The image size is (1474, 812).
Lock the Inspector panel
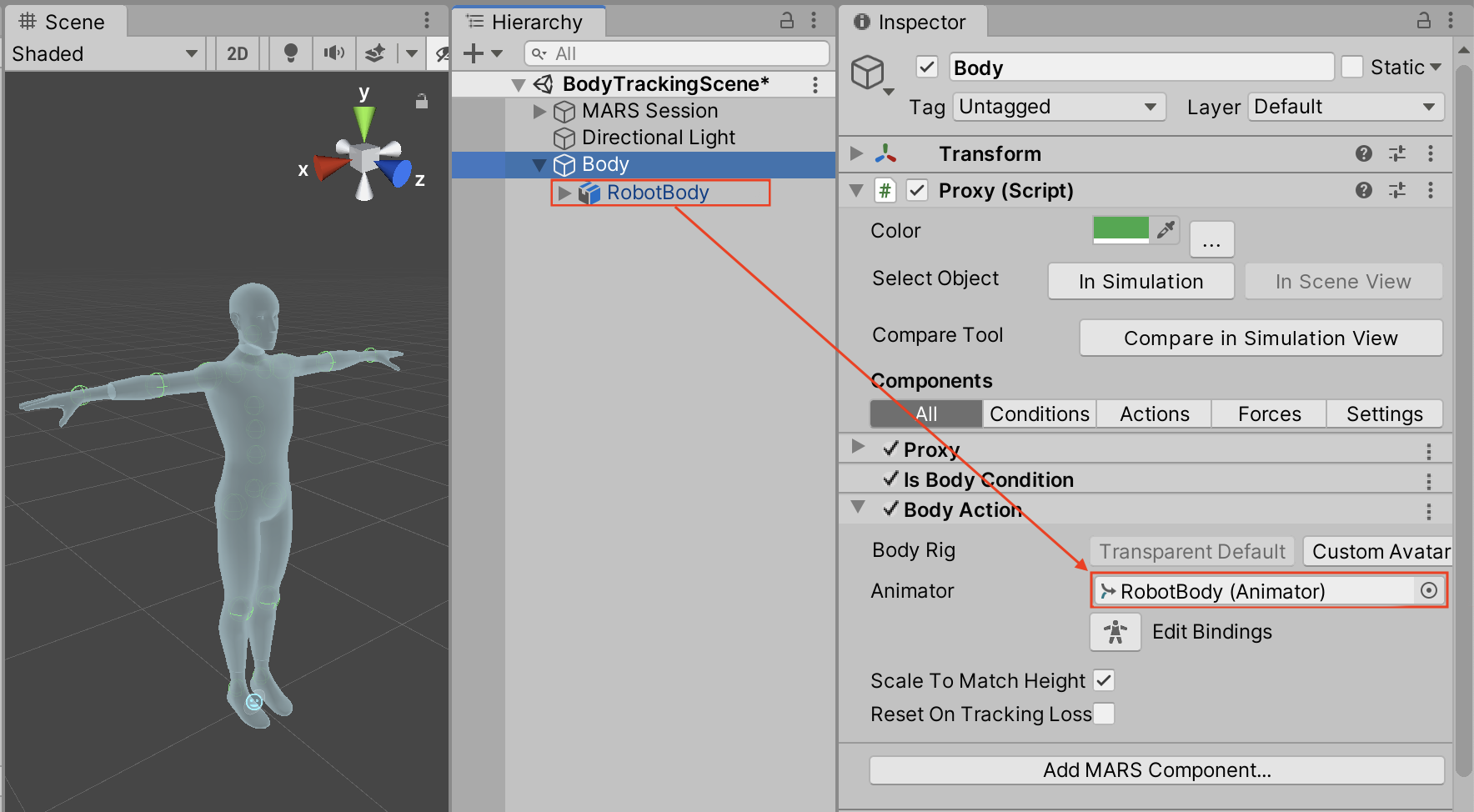(x=1424, y=21)
